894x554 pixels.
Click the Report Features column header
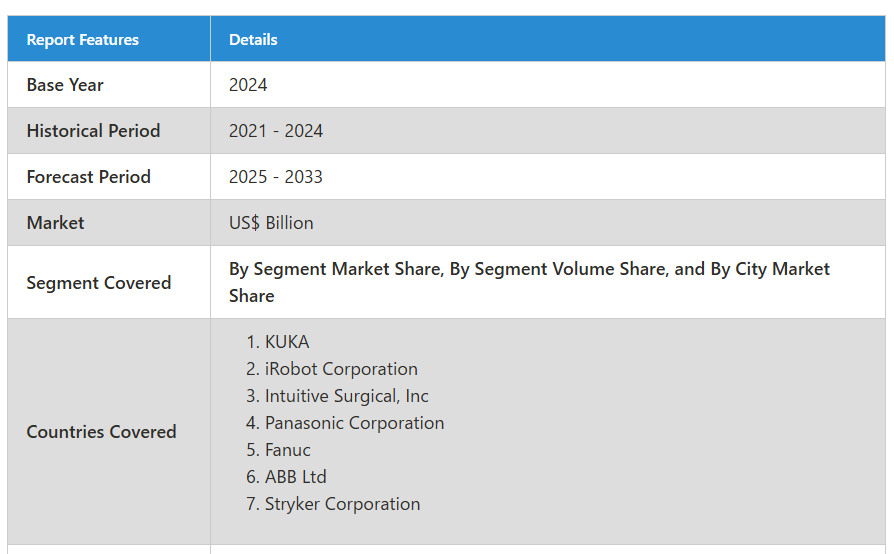click(x=83, y=39)
